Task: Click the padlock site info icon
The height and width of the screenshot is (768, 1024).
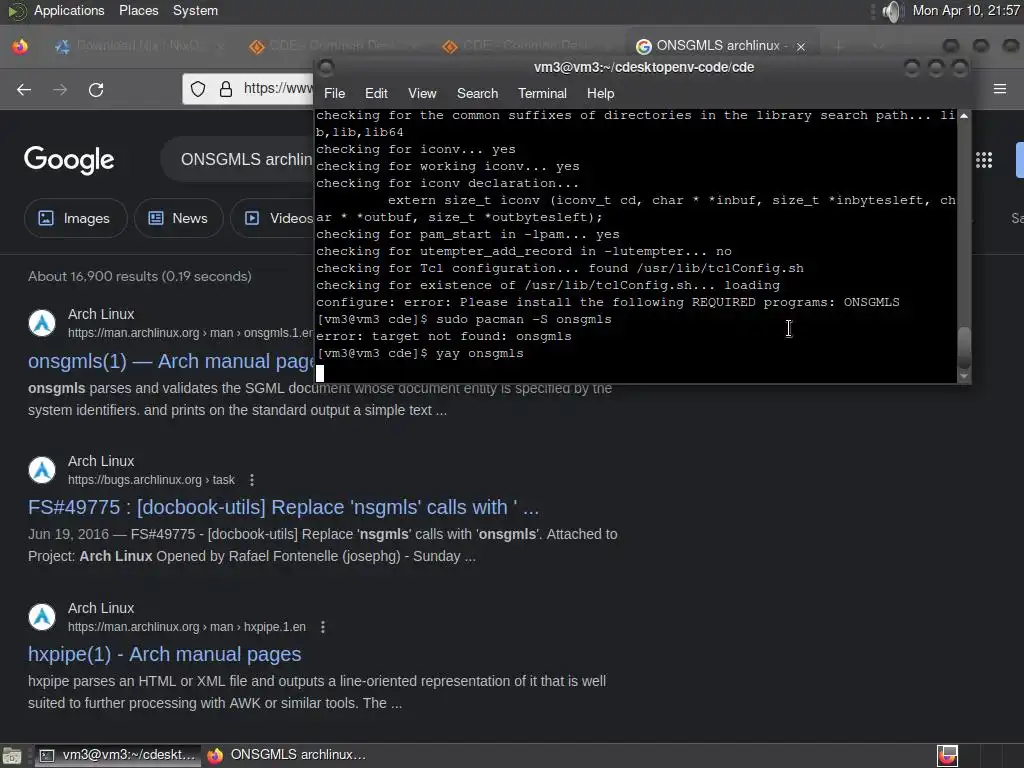Action: point(226,89)
